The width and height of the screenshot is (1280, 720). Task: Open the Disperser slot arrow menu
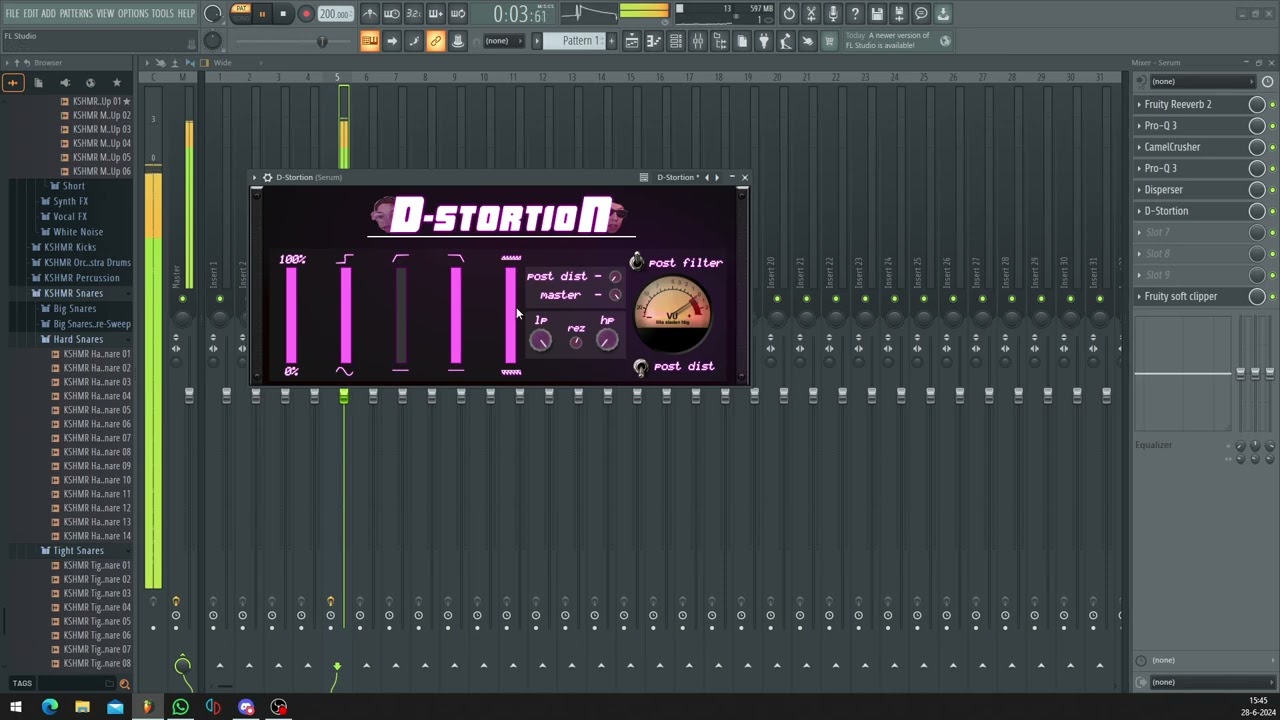point(1139,190)
